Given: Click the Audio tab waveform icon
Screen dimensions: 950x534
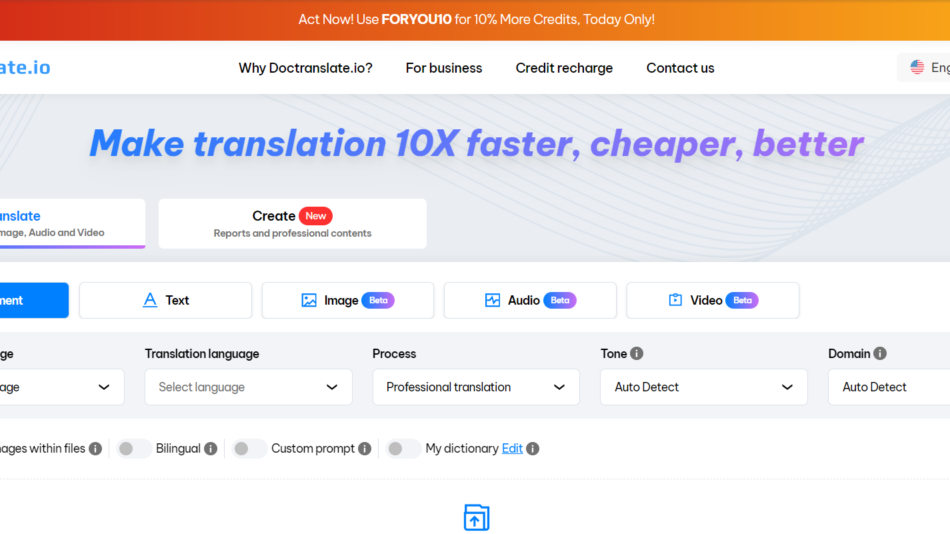Looking at the screenshot, I should pyautogui.click(x=493, y=300).
